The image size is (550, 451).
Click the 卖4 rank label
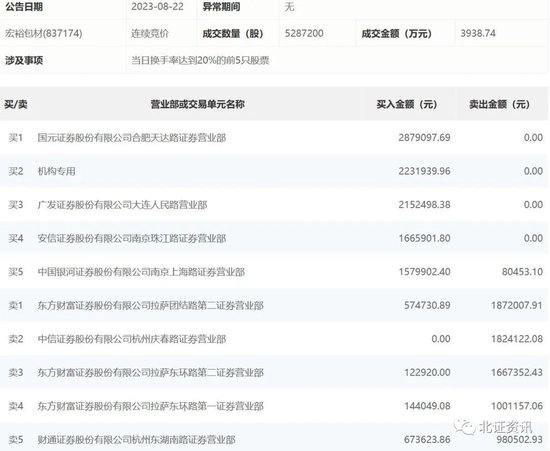click(x=16, y=406)
